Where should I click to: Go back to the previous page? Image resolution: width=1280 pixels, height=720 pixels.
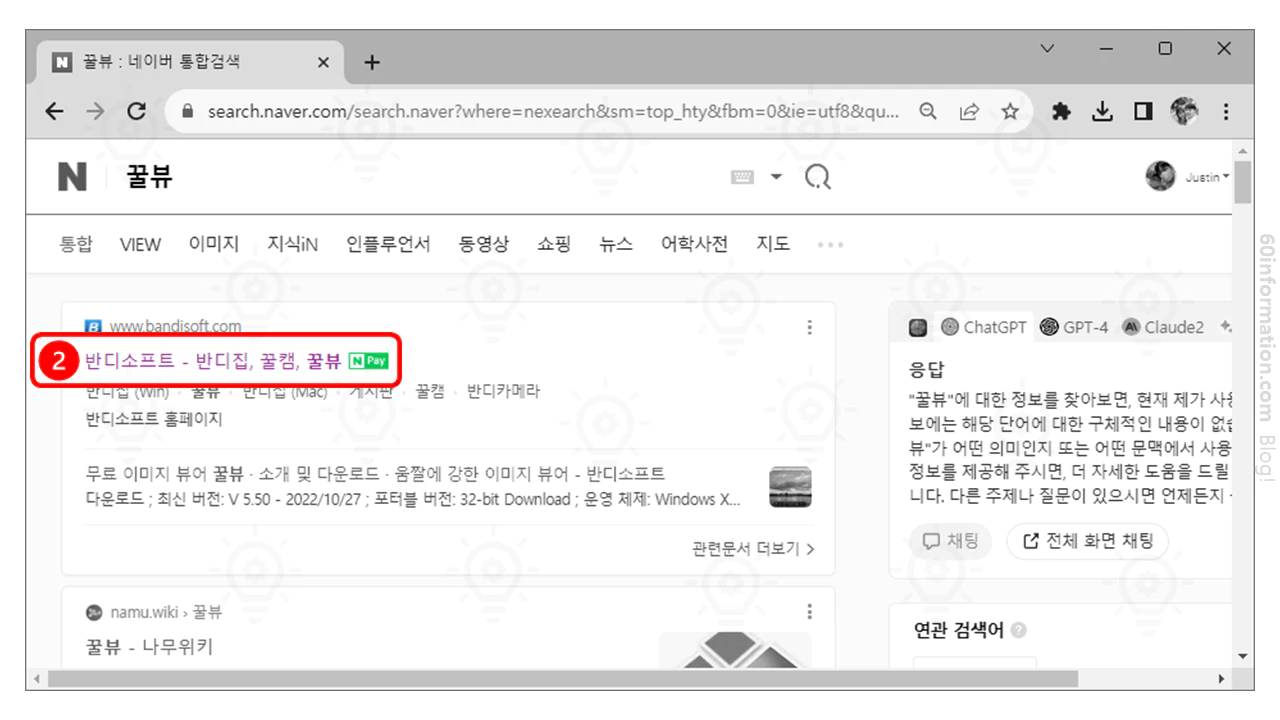(x=55, y=112)
